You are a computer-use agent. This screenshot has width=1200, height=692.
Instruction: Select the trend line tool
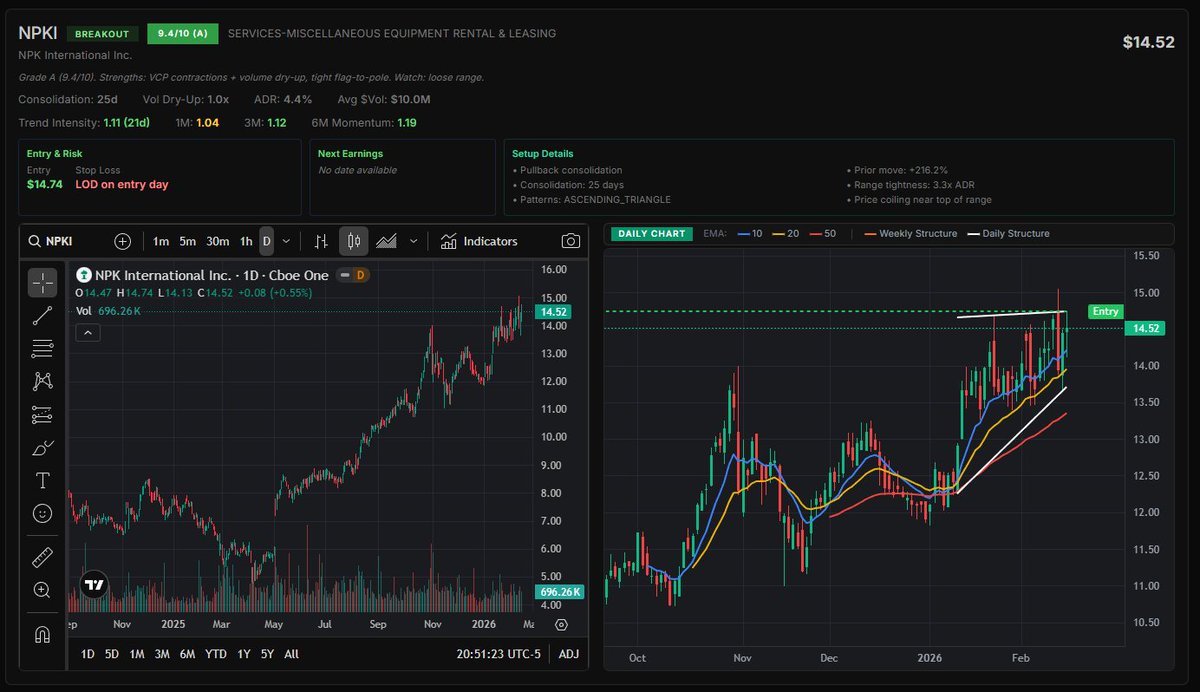point(43,316)
